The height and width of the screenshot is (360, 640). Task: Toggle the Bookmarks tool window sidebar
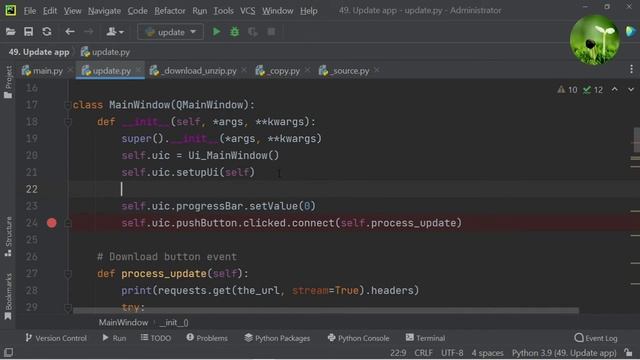tap(8, 296)
